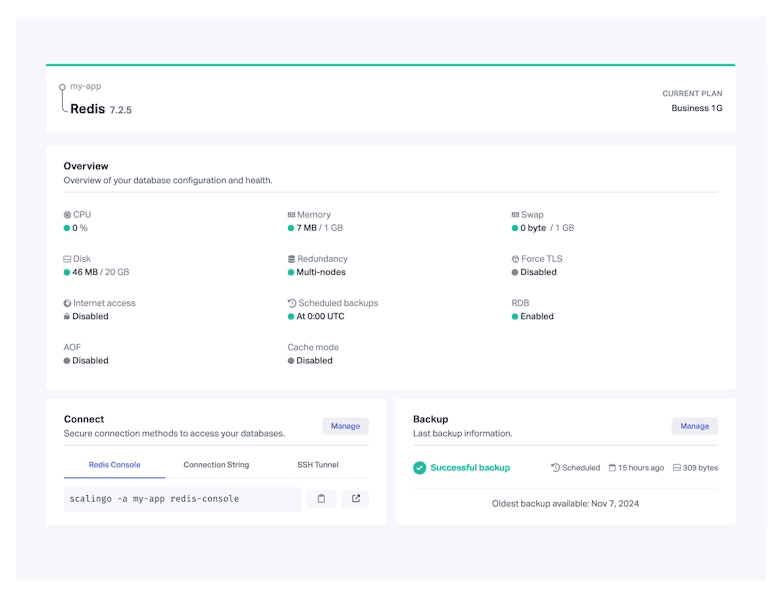Click 'Oldest backup available: Nov 7, 2024' text
784x596 pixels.
pos(565,504)
